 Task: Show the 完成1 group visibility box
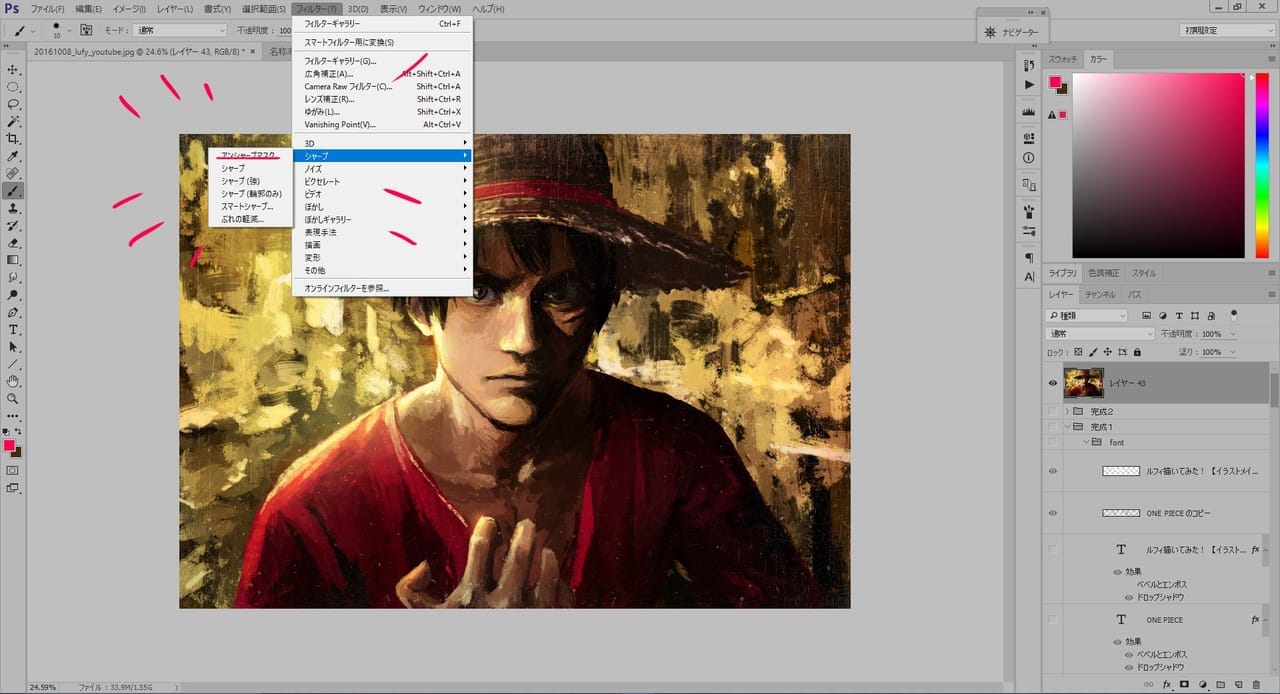pyautogui.click(x=1052, y=426)
